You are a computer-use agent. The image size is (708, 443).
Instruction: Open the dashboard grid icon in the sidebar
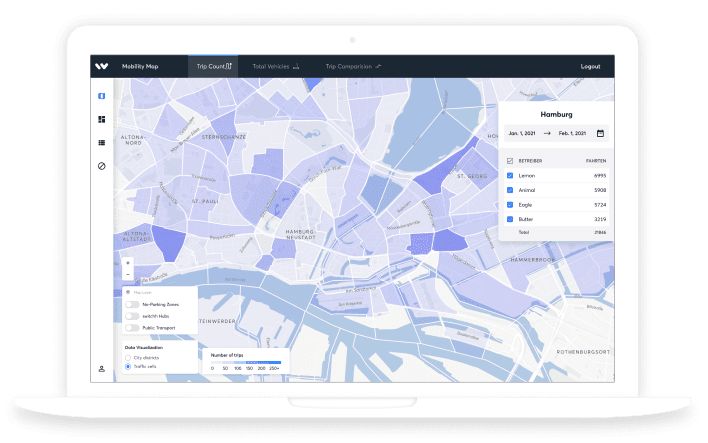(x=102, y=119)
